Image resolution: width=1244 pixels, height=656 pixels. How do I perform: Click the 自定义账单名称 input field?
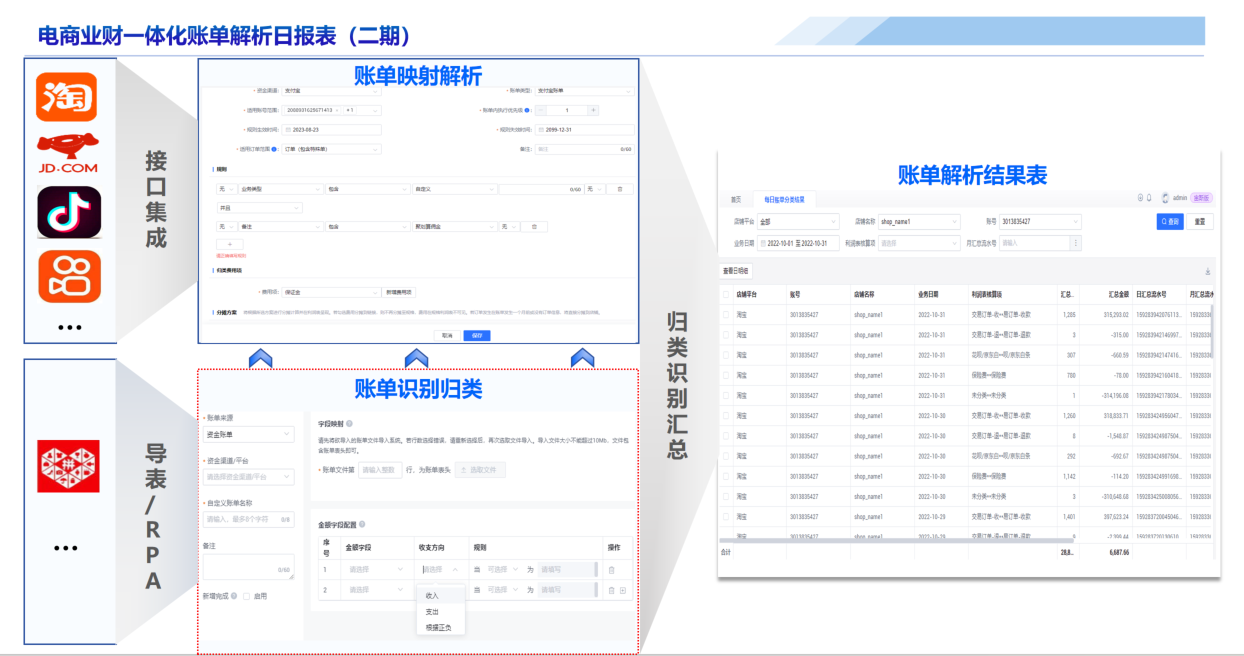tap(248, 519)
